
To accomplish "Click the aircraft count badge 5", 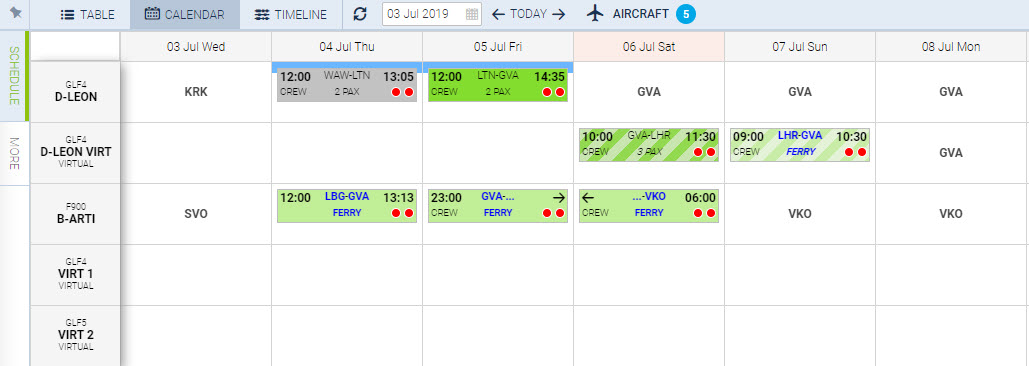I will tap(686, 14).
